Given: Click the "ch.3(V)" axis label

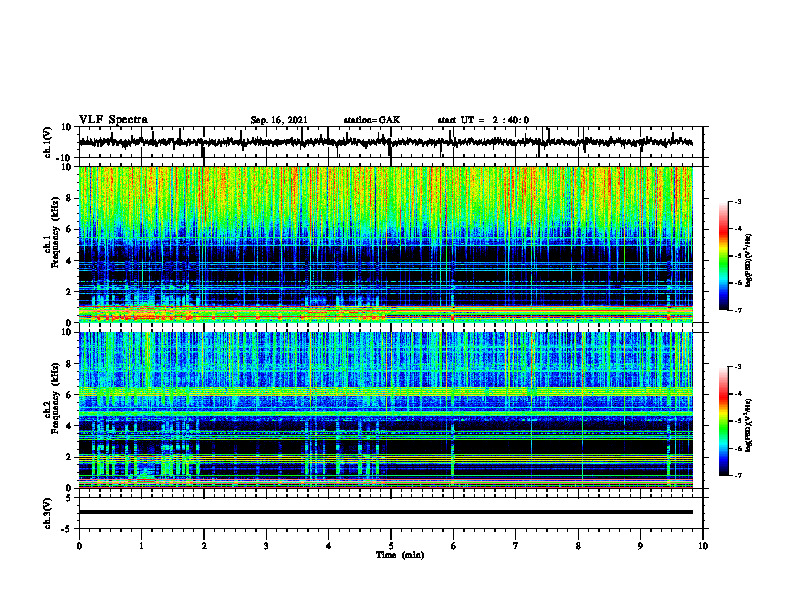Looking at the screenshot, I should click(48, 513).
